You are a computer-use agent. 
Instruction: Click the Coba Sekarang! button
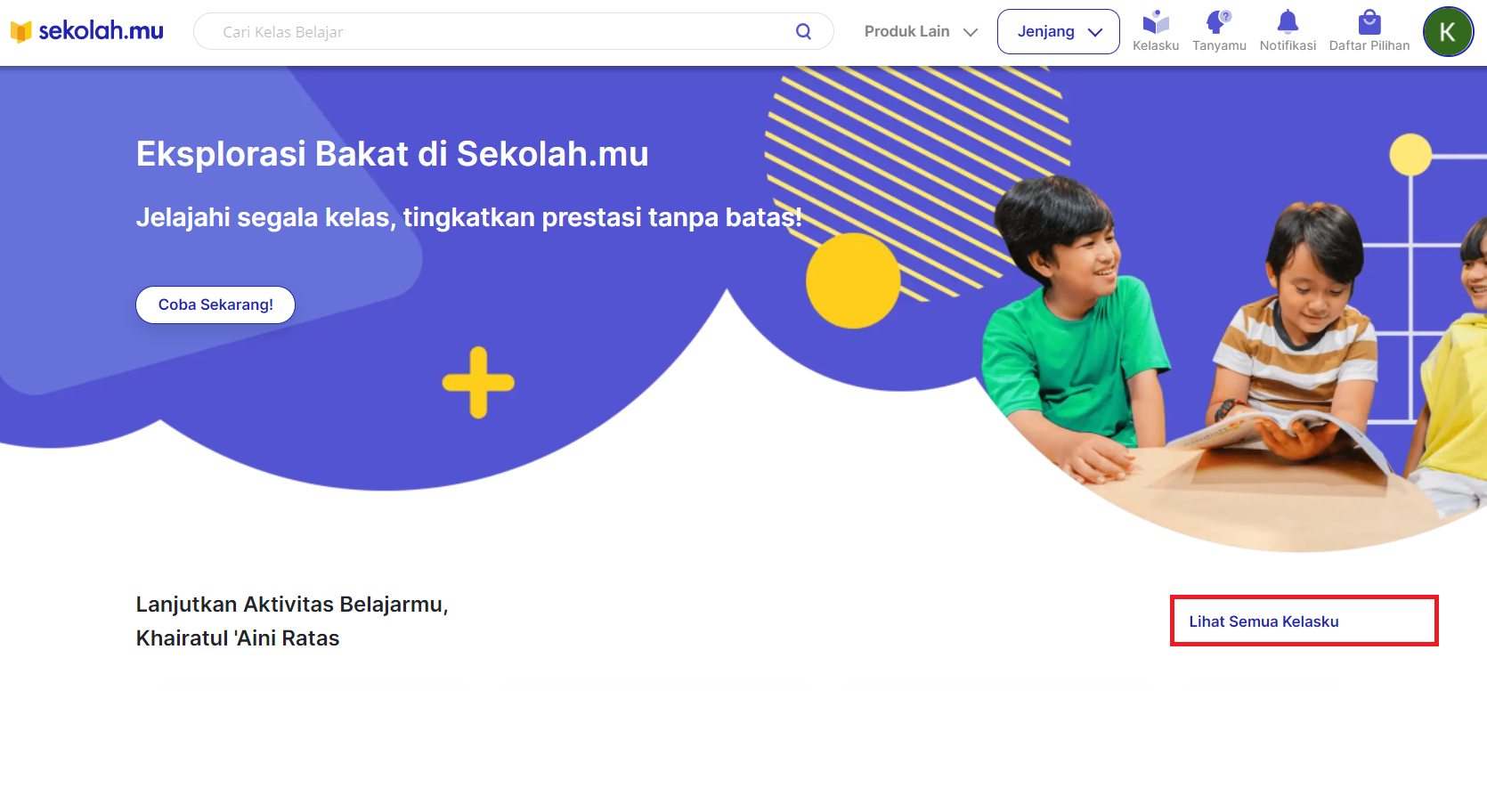pos(215,304)
